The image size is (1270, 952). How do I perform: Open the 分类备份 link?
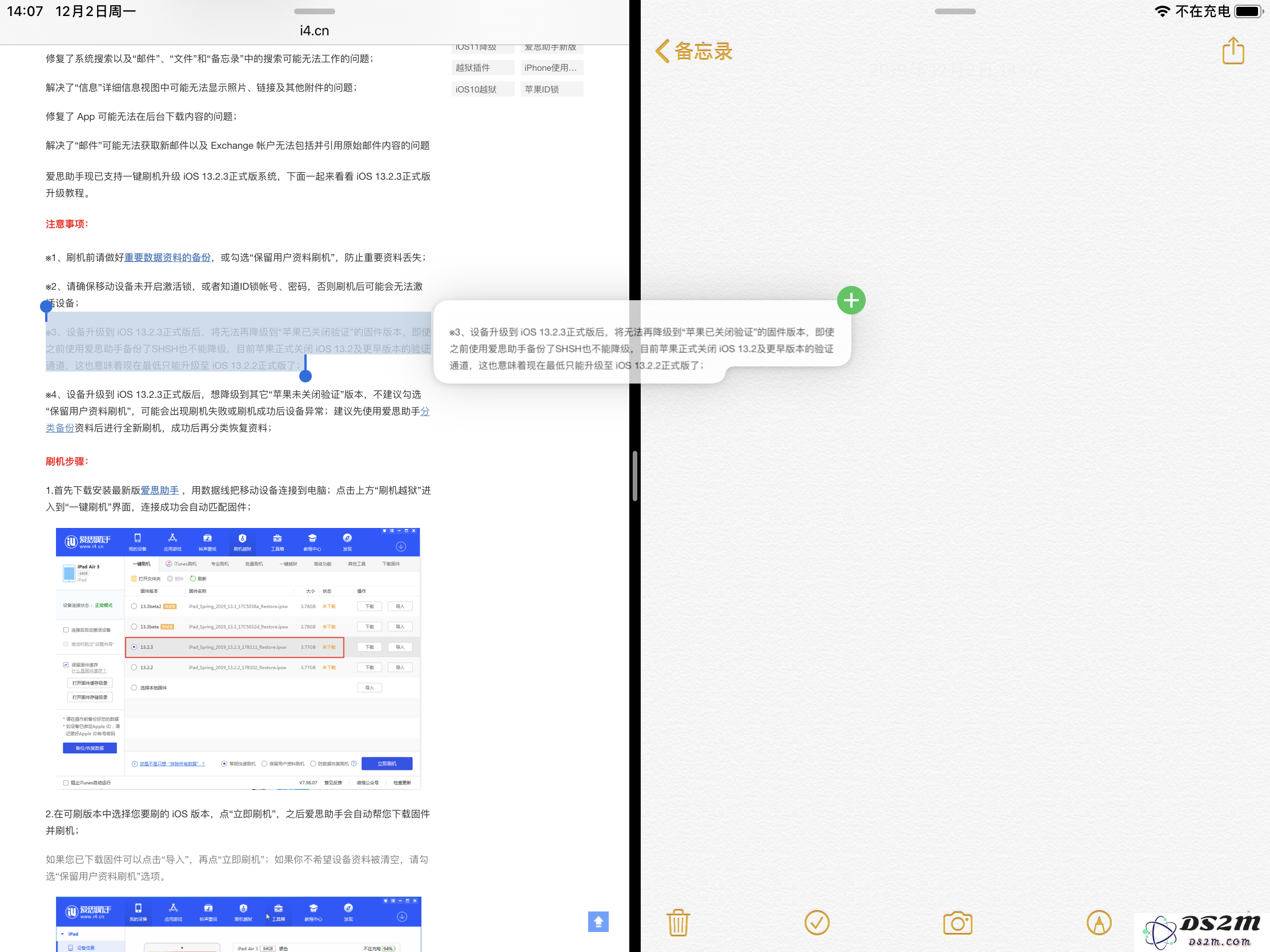238,419
